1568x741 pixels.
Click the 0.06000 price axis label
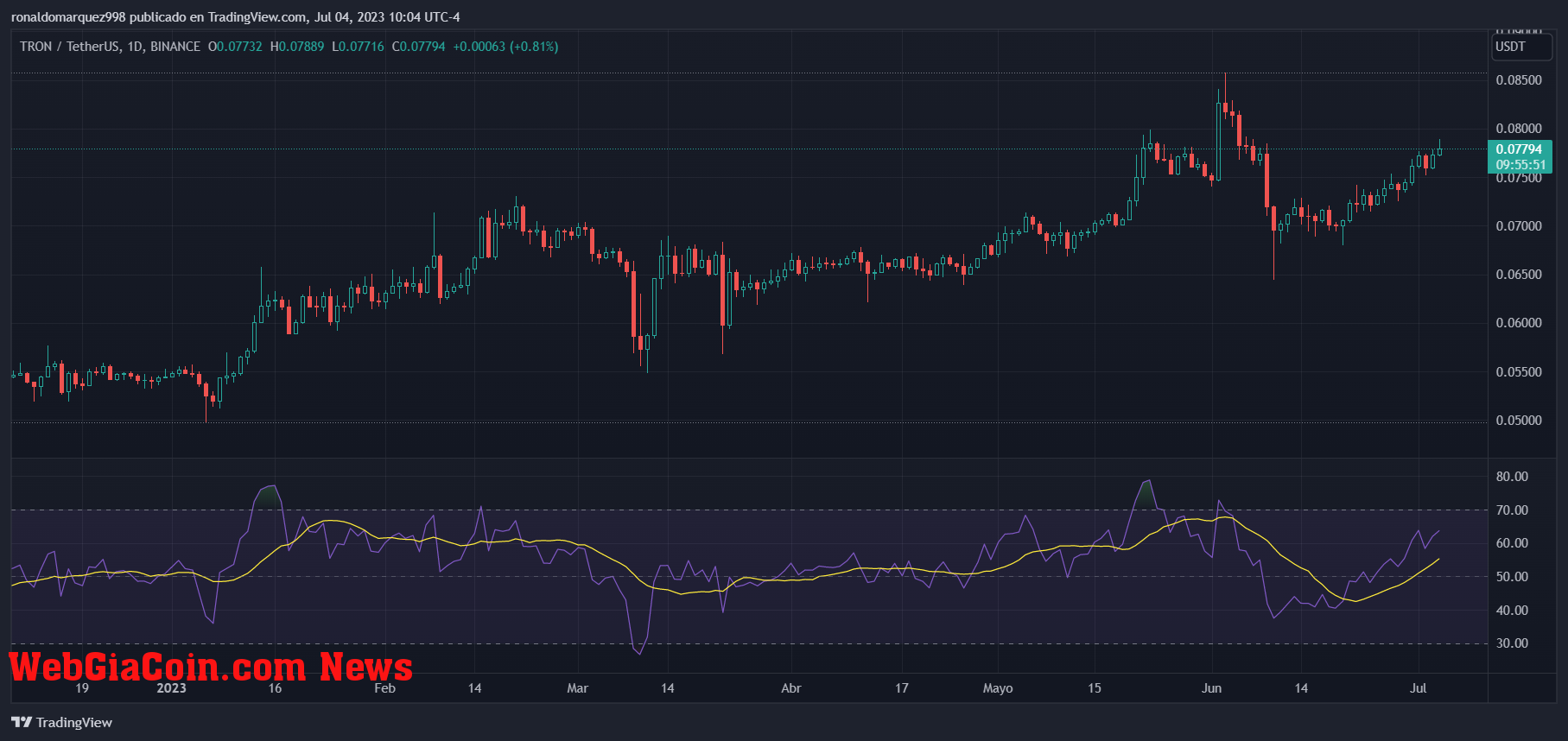(1519, 323)
